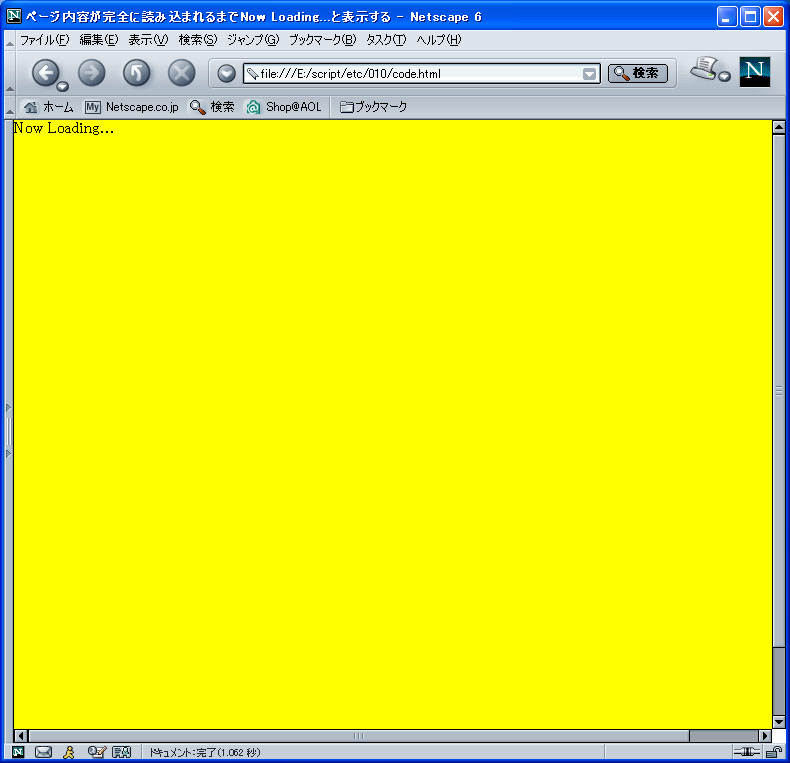790x763 pixels.
Task: Click the Netscape N throbber logo
Action: tap(755, 72)
